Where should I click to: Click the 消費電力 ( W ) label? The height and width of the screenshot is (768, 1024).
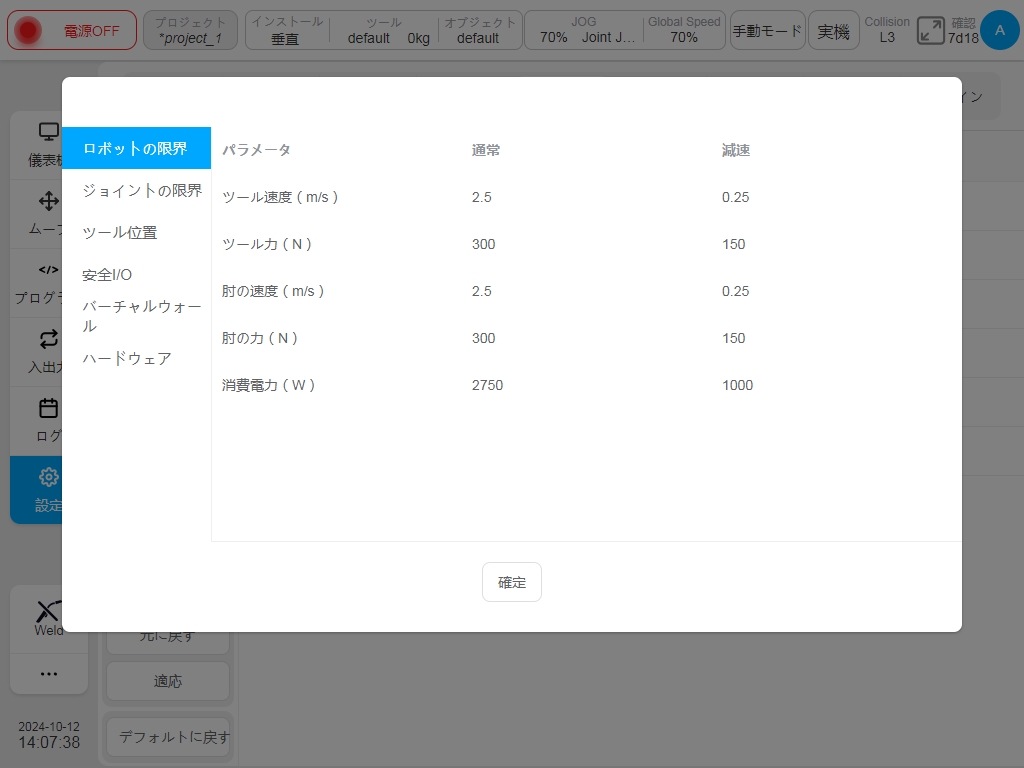(268, 385)
